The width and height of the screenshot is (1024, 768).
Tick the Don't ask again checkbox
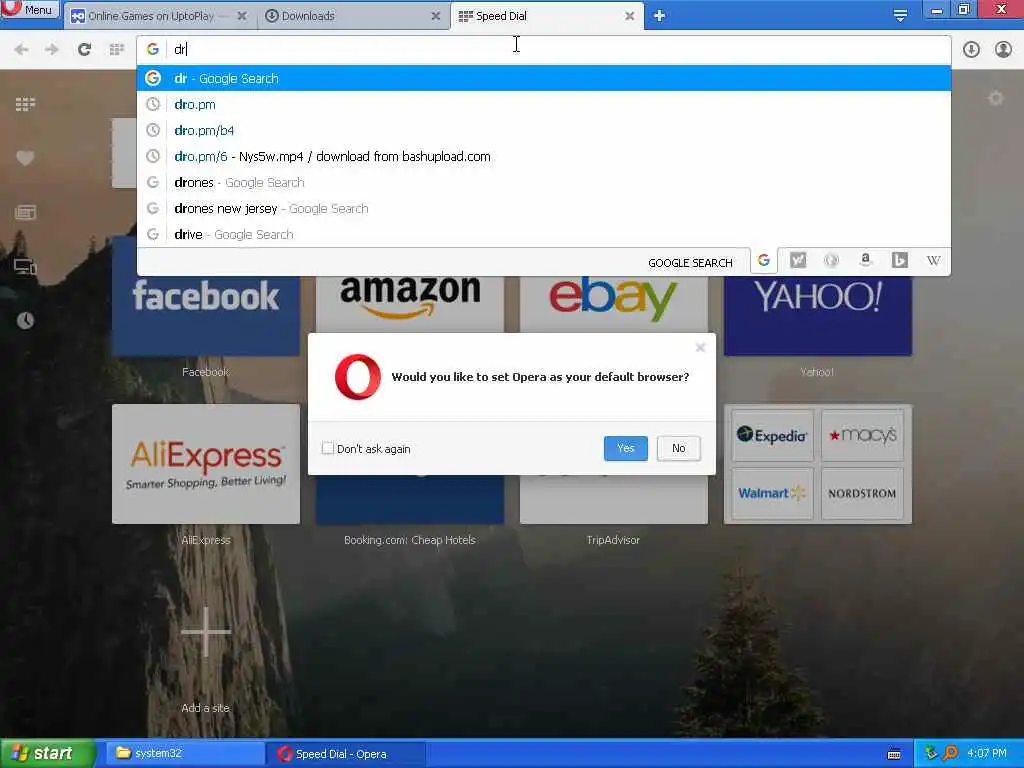[x=328, y=448]
